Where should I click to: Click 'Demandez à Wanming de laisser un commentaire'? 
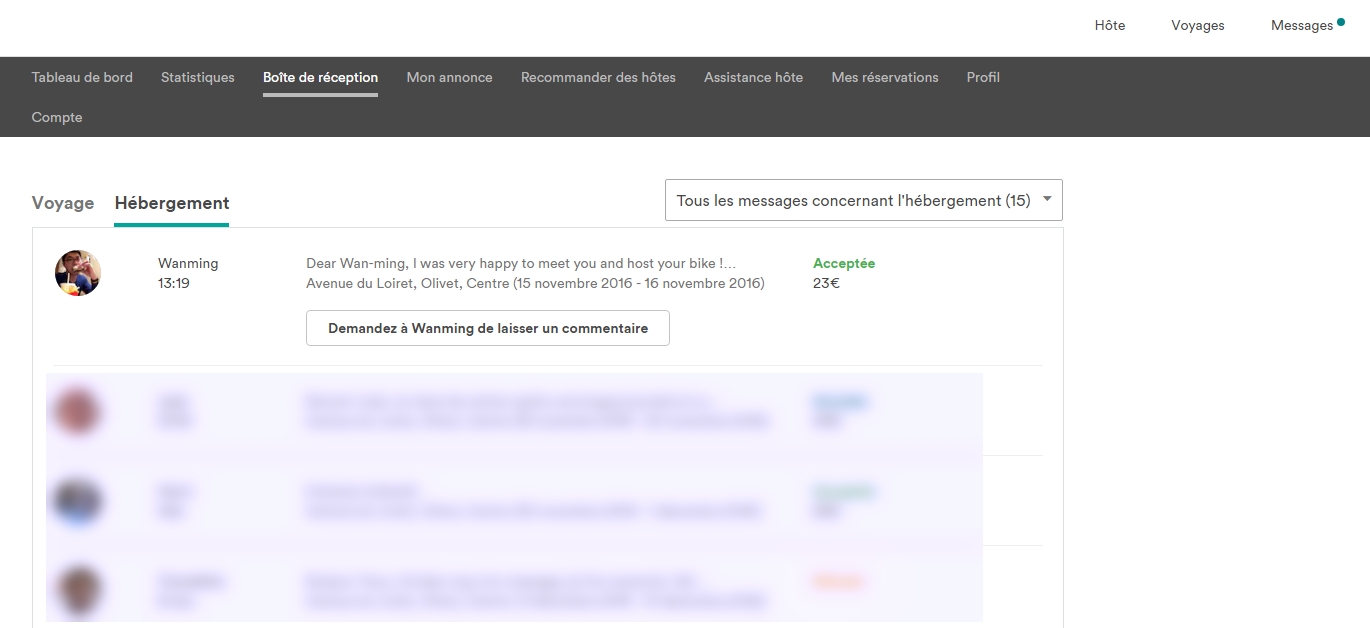(x=488, y=328)
